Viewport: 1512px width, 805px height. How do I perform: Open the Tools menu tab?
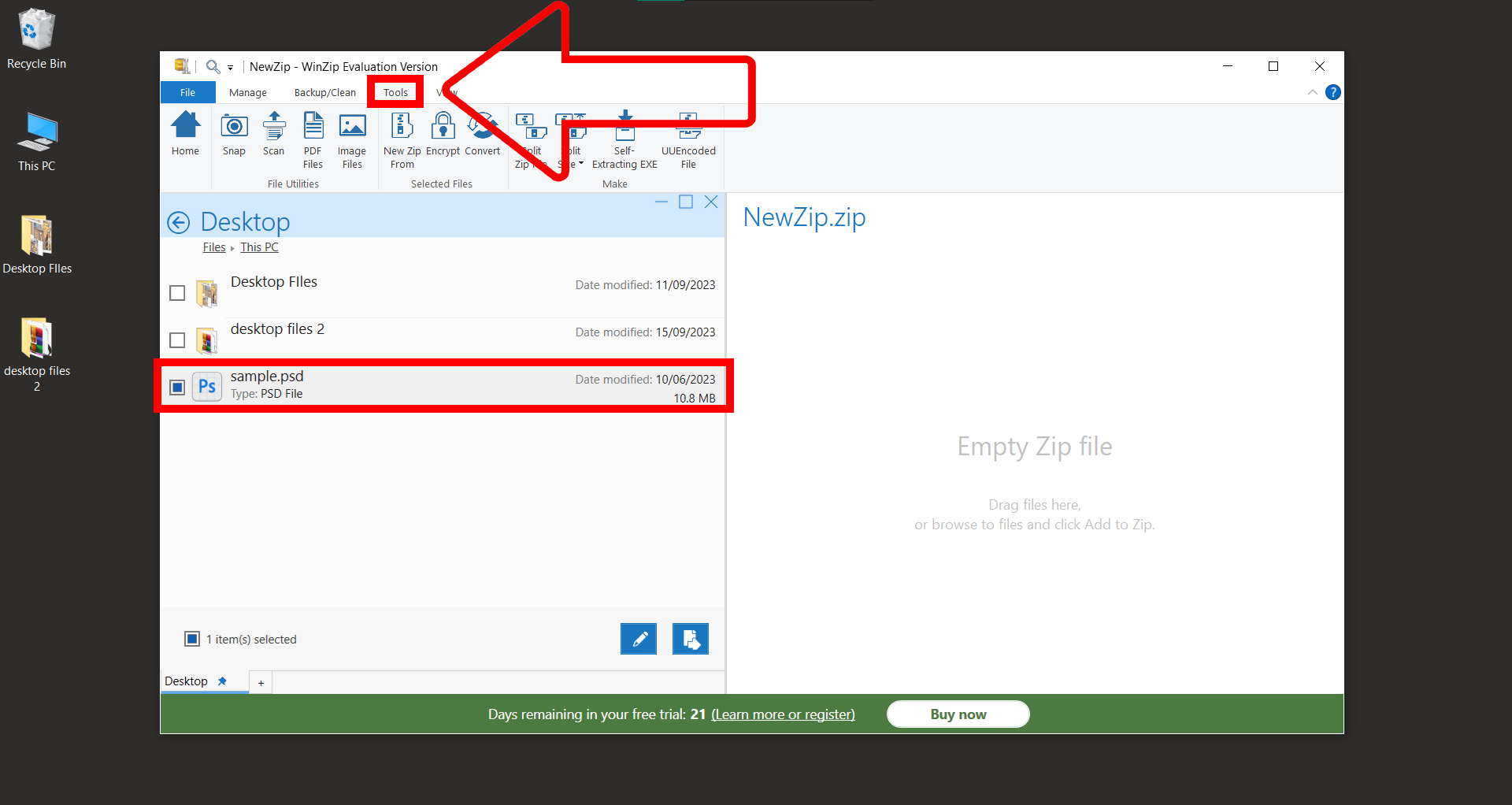[x=395, y=92]
